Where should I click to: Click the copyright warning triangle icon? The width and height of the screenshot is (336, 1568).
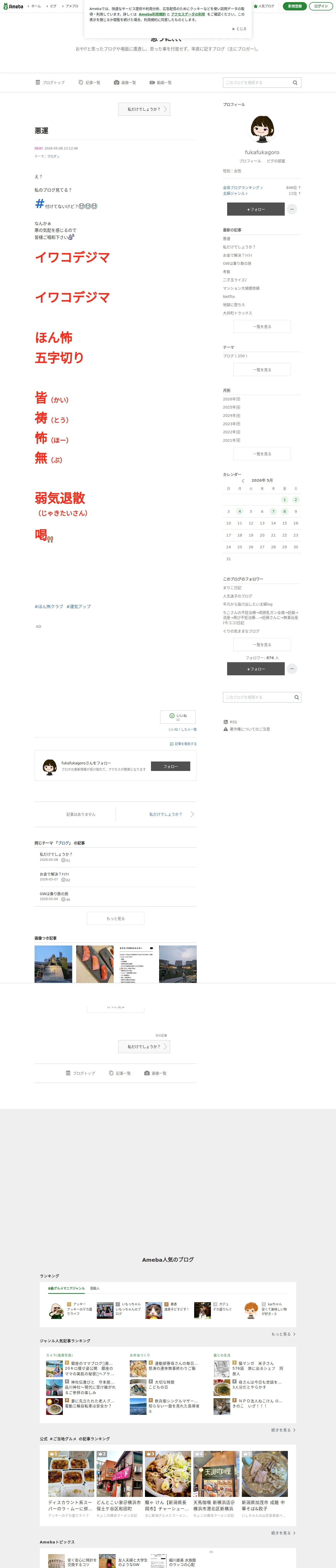[x=226, y=729]
